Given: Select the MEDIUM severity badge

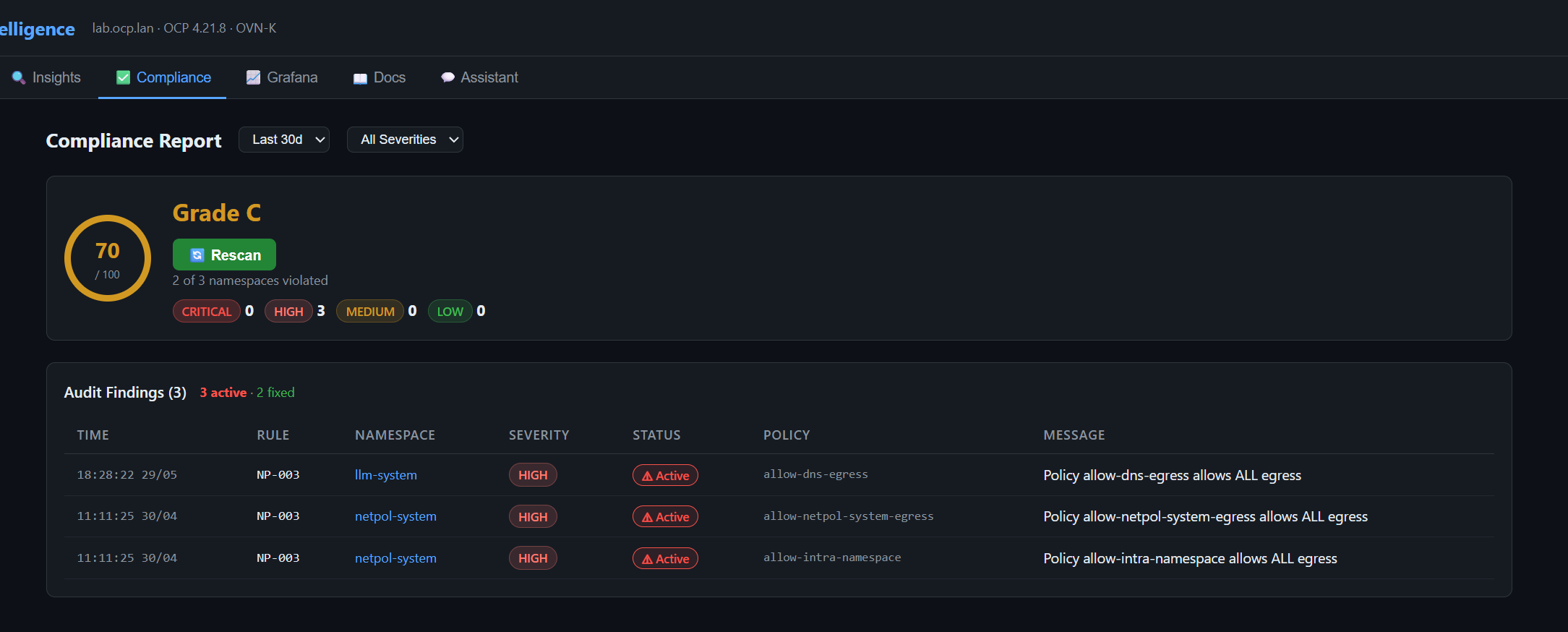Looking at the screenshot, I should point(370,311).
